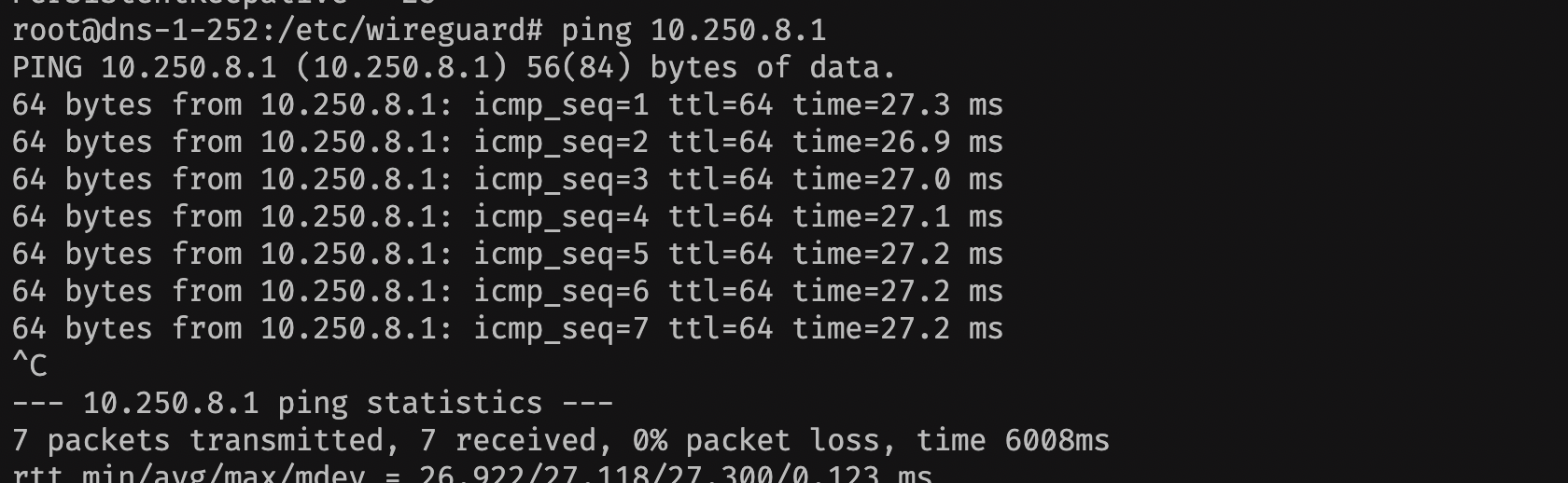Click the time=26.9 value
Viewport: 1568px width, 483px height.
click(x=871, y=143)
